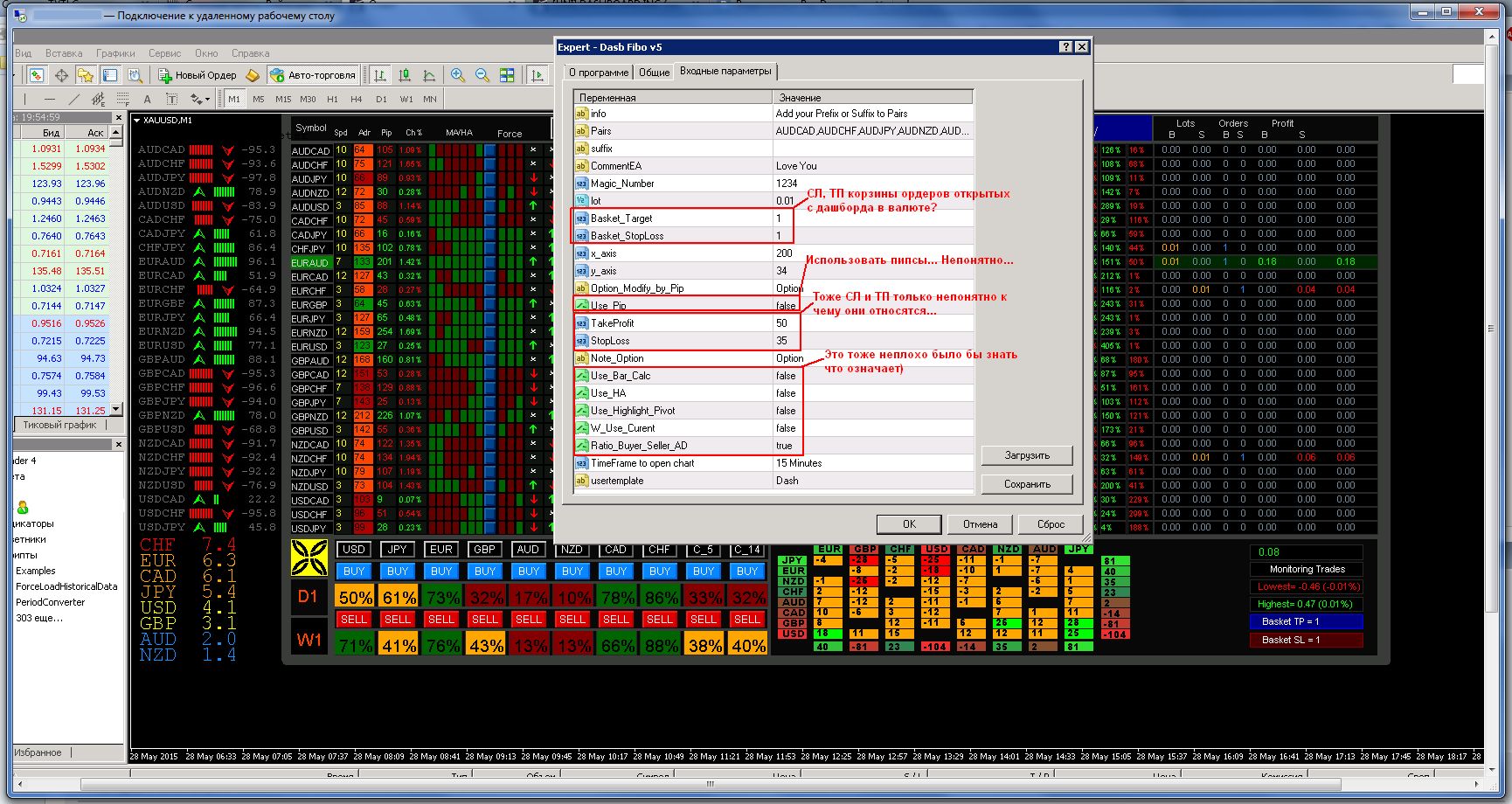Image resolution: width=1512 pixels, height=804 pixels.
Task: Open the help button in Expert dialog title
Action: (x=1065, y=47)
